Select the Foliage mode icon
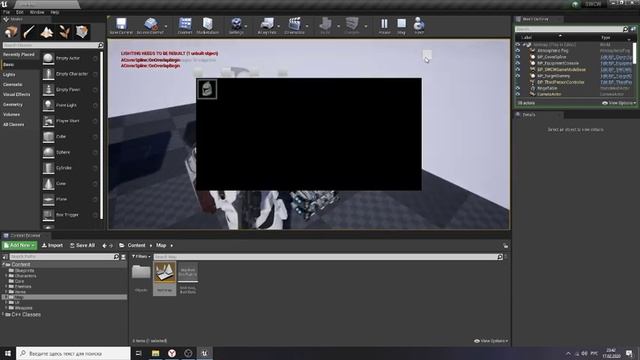The image size is (640, 360). pos(64,32)
